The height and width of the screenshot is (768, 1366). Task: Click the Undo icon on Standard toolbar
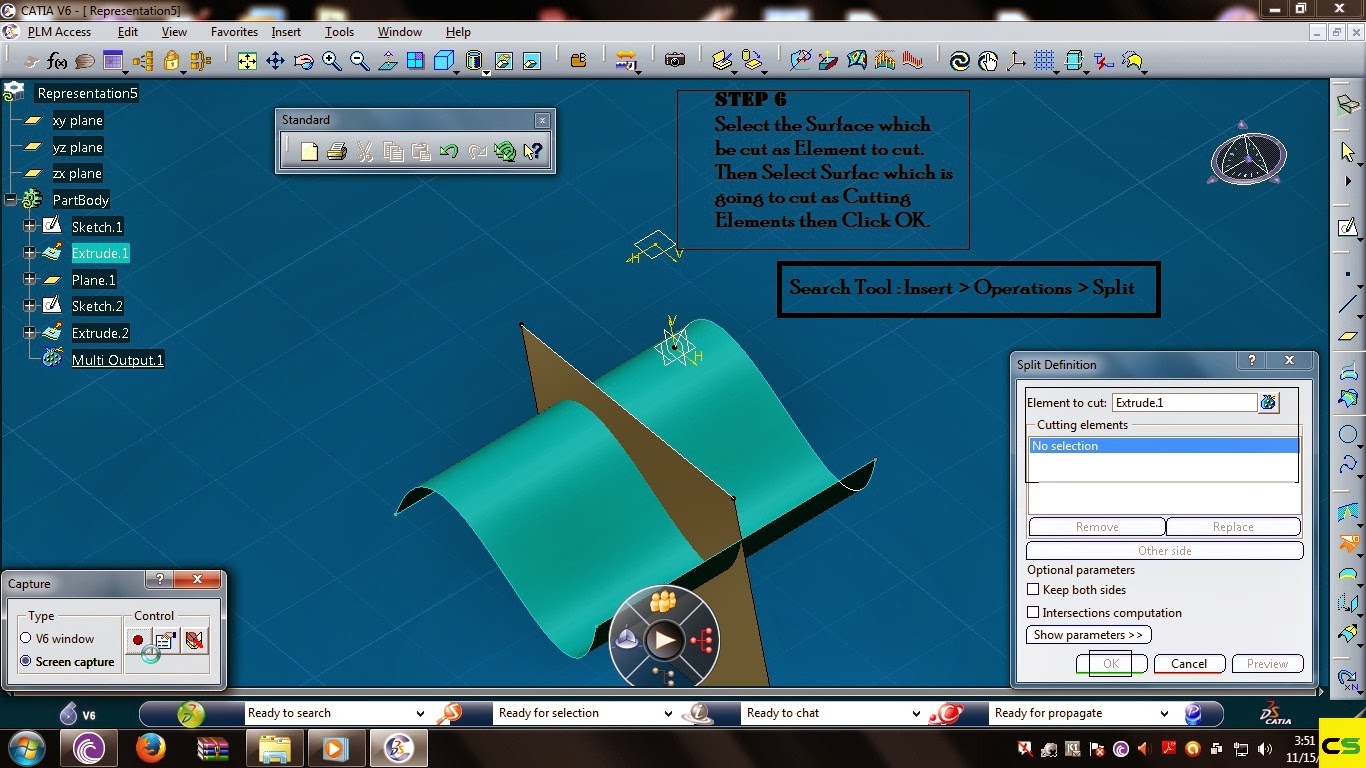coord(449,151)
